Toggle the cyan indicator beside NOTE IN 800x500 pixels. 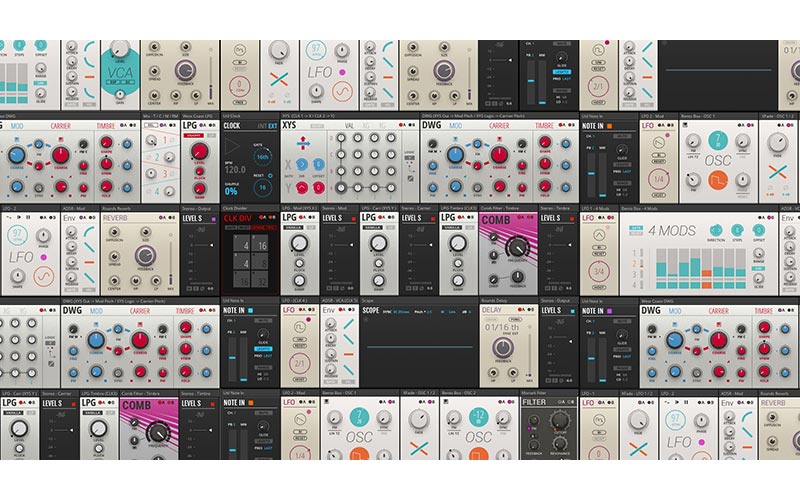click(251, 310)
